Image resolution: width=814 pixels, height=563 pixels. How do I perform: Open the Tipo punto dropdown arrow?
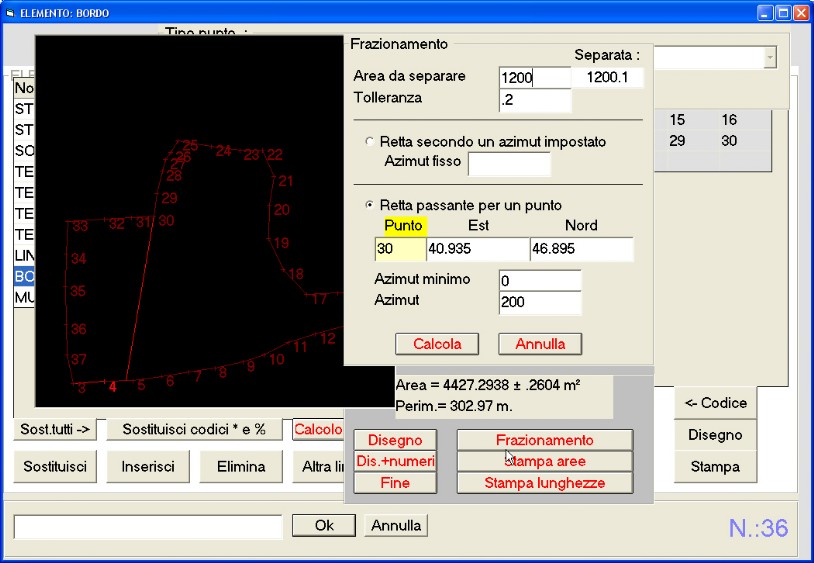tap(770, 57)
